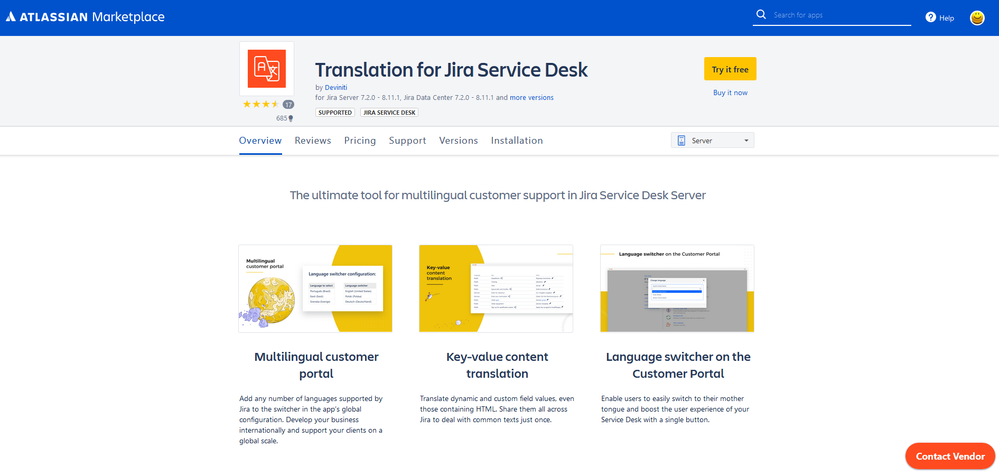Open the Pricing tab
Screen dimensions: 999x475
360,141
